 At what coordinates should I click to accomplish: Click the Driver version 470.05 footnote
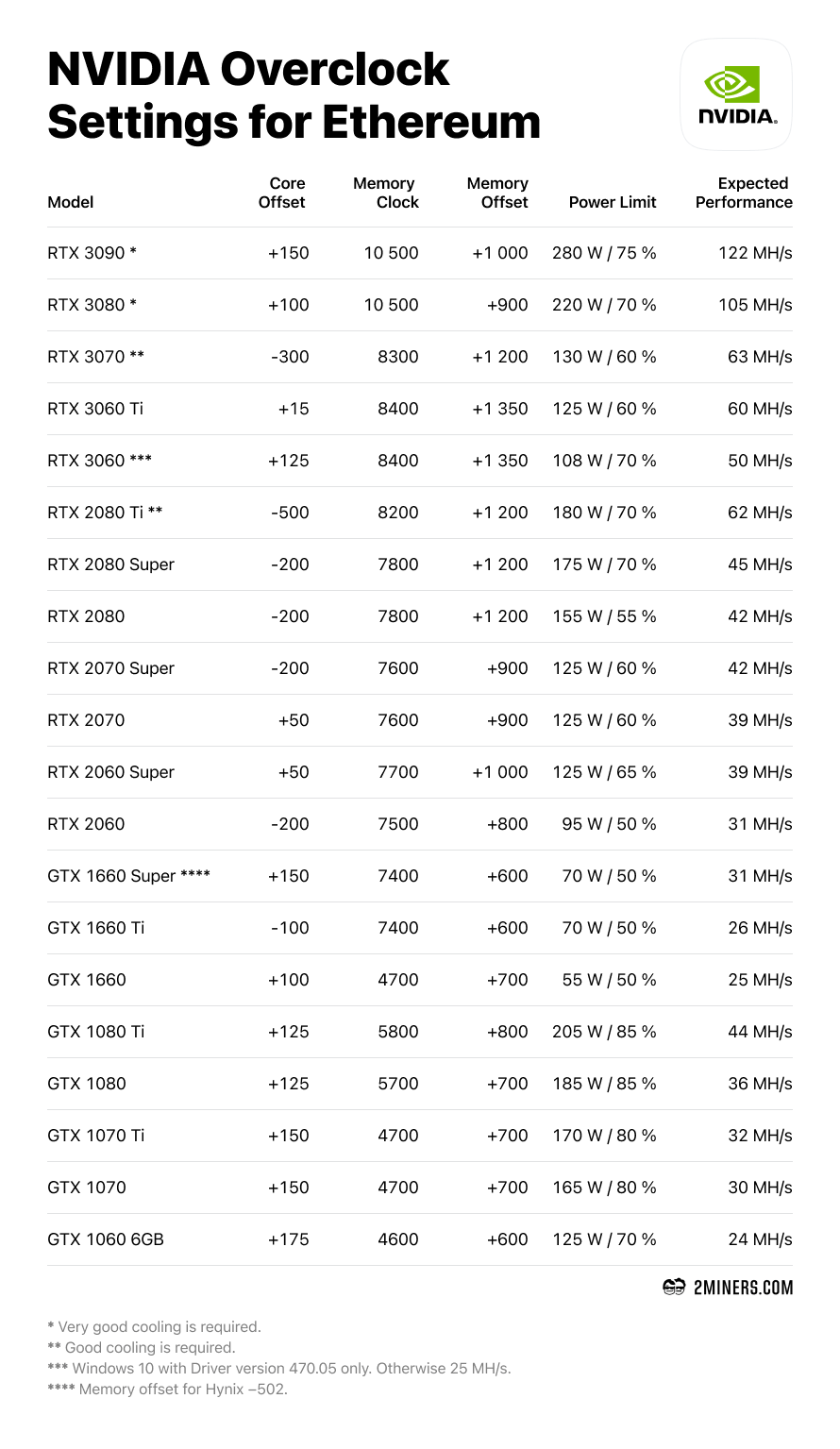coord(278,1368)
